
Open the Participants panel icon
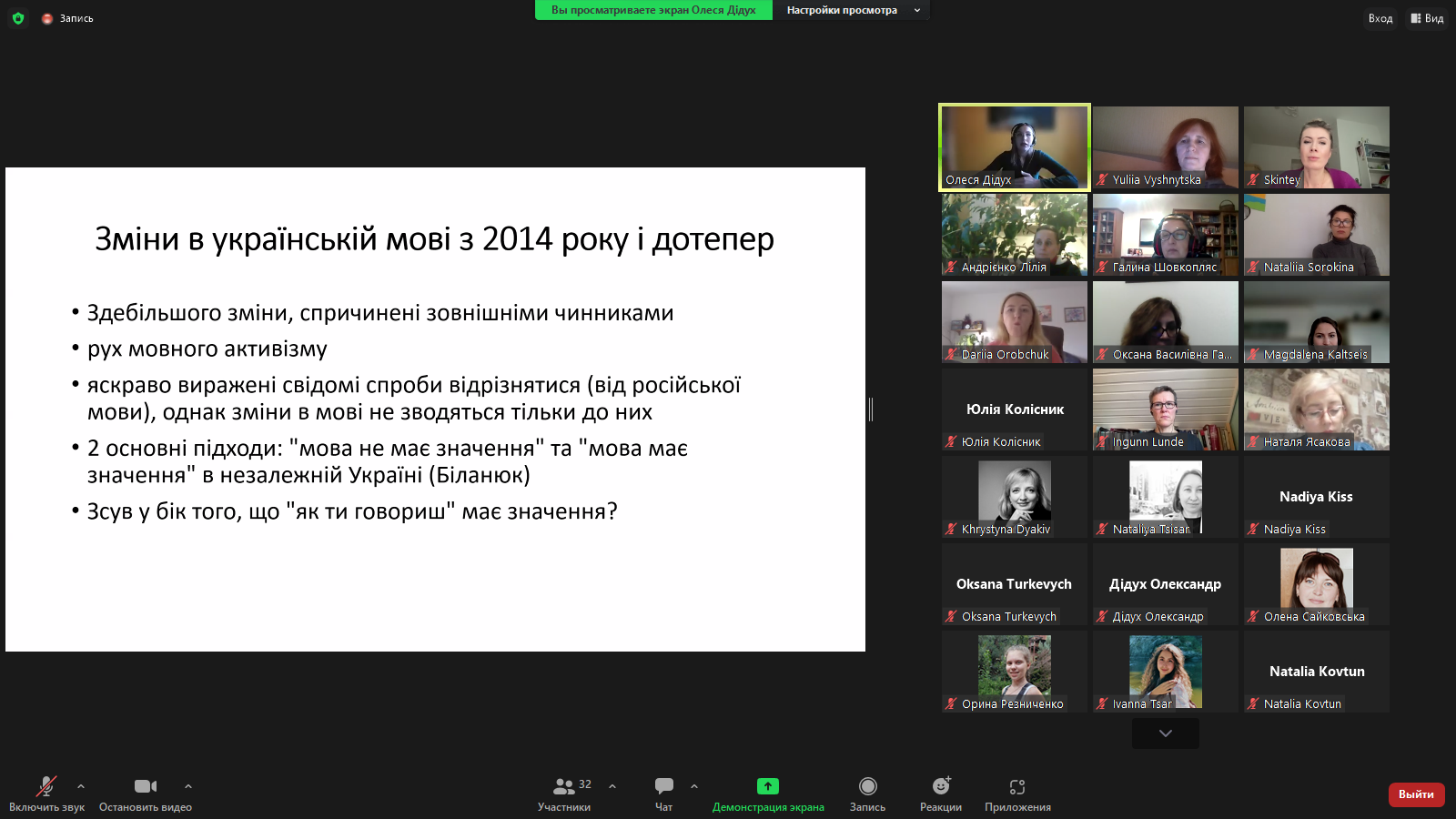click(564, 786)
